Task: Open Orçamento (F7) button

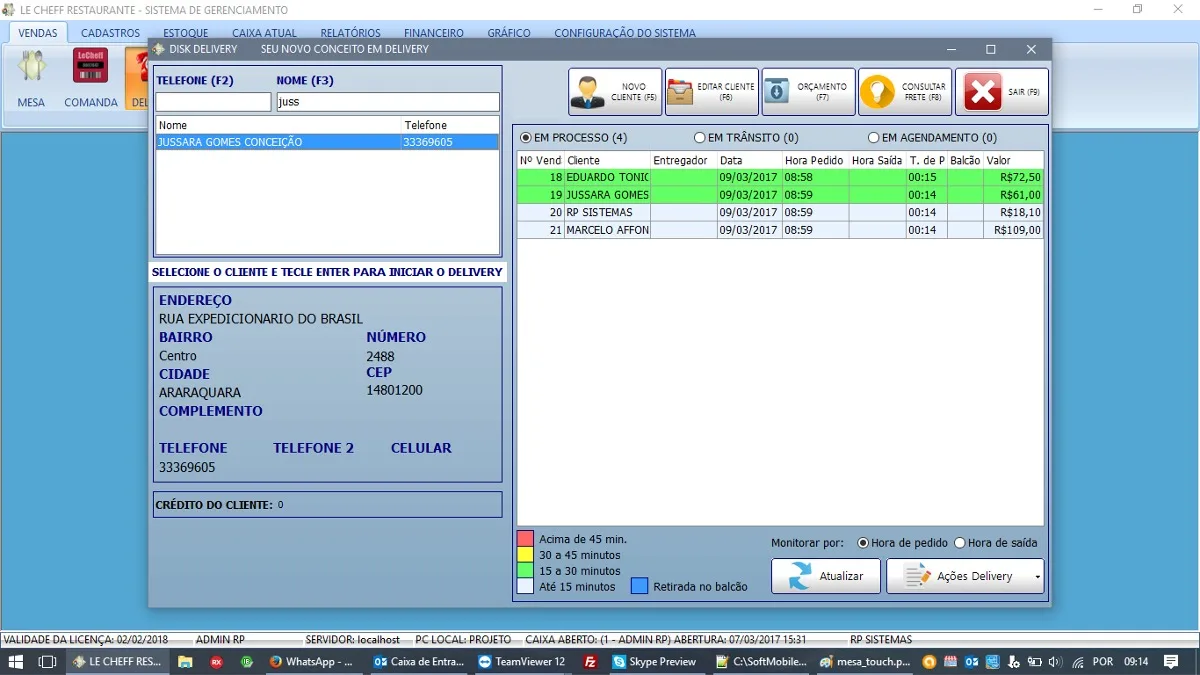Action: 808,92
